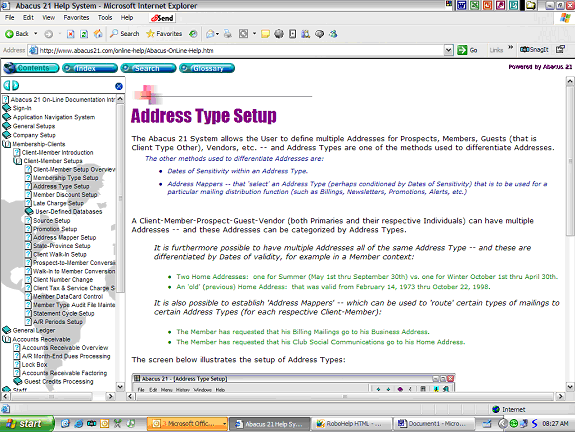This screenshot has width=575, height=432.
Task: Switch to the Search help tab
Action: [x=148, y=68]
